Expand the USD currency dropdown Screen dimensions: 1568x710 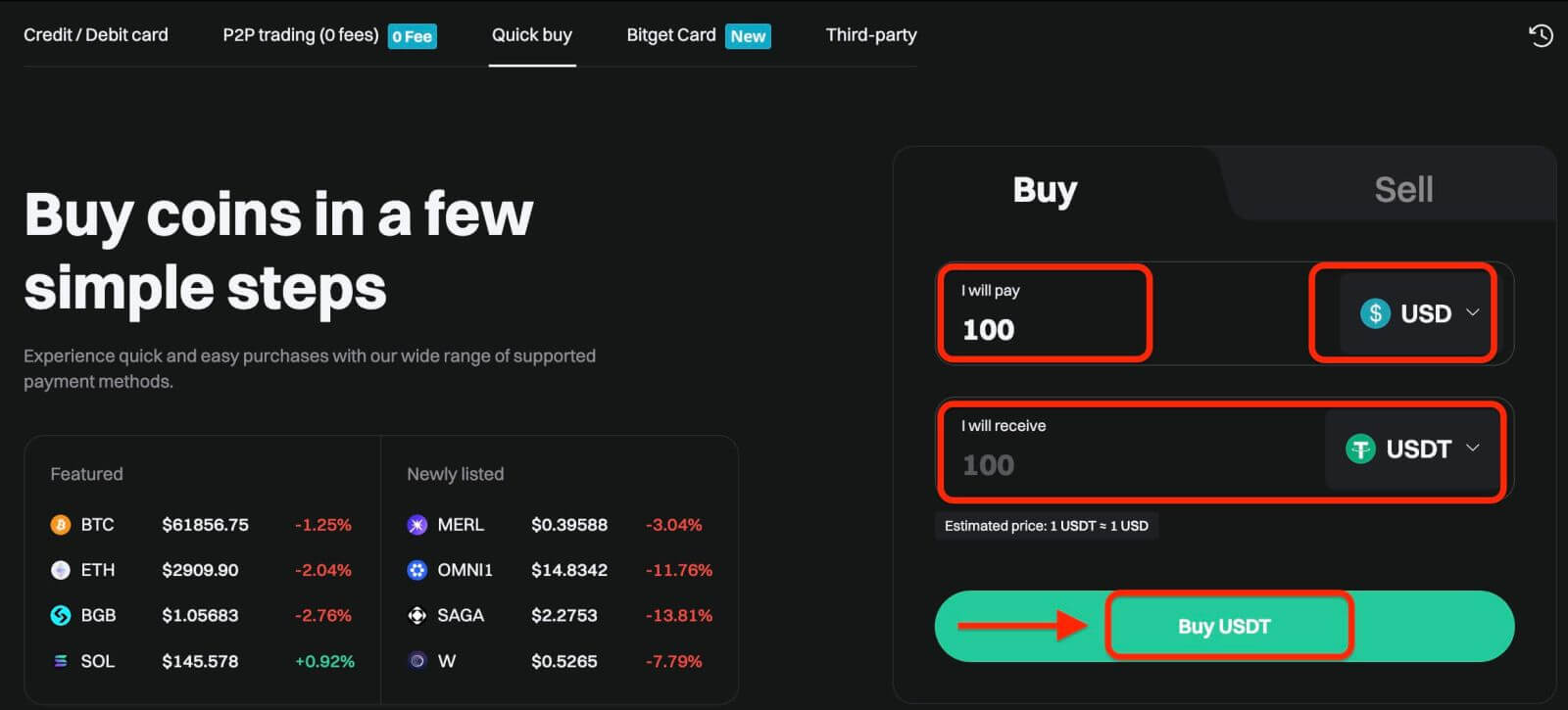pos(1418,313)
